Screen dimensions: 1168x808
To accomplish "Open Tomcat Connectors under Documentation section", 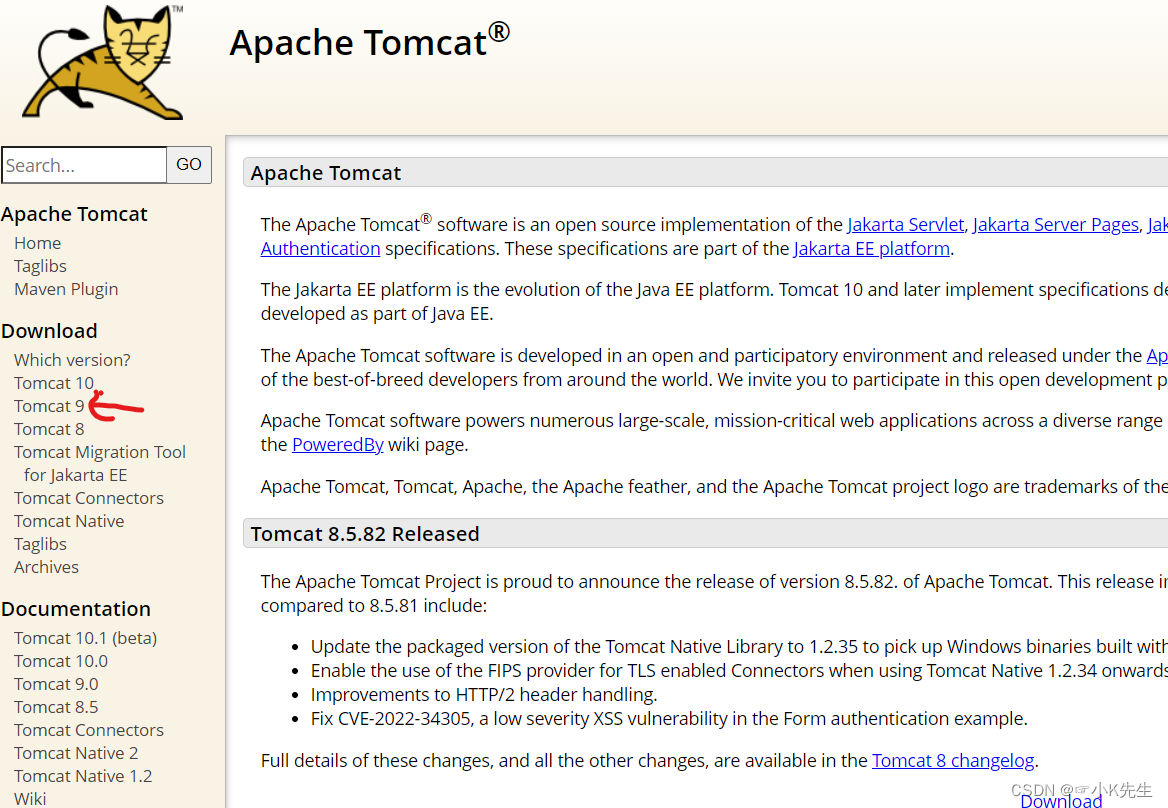I will (x=89, y=731).
